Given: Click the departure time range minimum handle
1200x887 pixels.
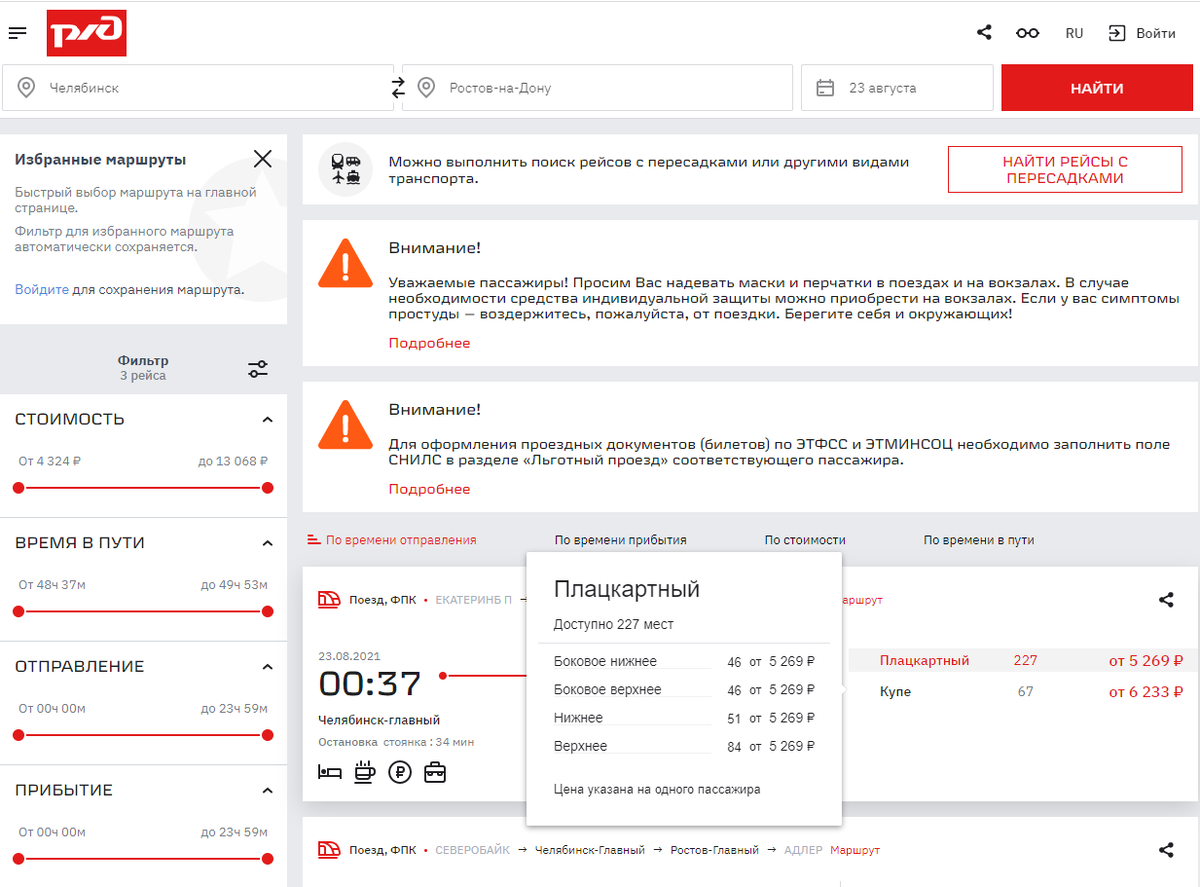Looking at the screenshot, I should point(18,735).
